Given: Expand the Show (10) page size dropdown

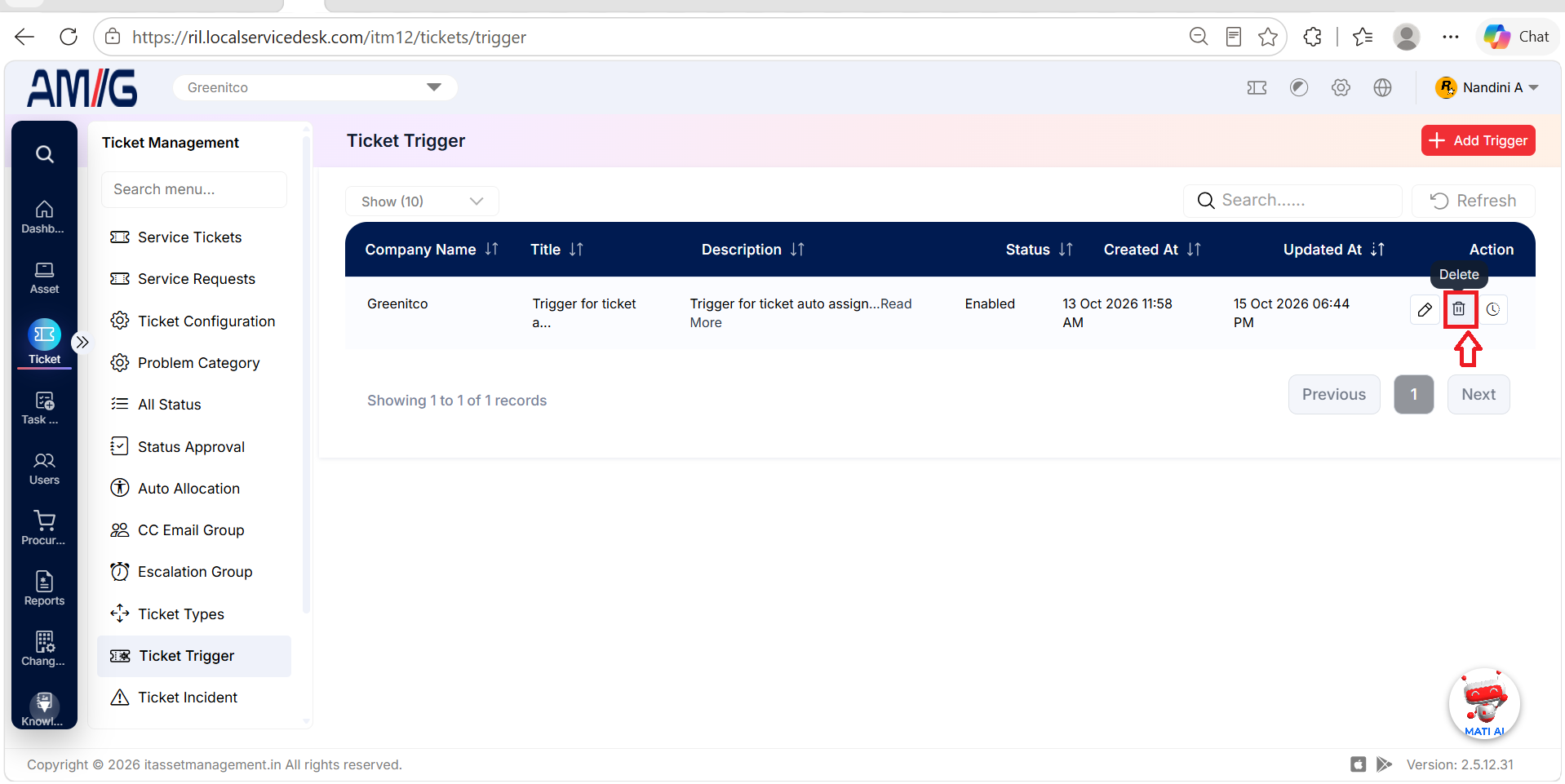Looking at the screenshot, I should click(x=422, y=202).
